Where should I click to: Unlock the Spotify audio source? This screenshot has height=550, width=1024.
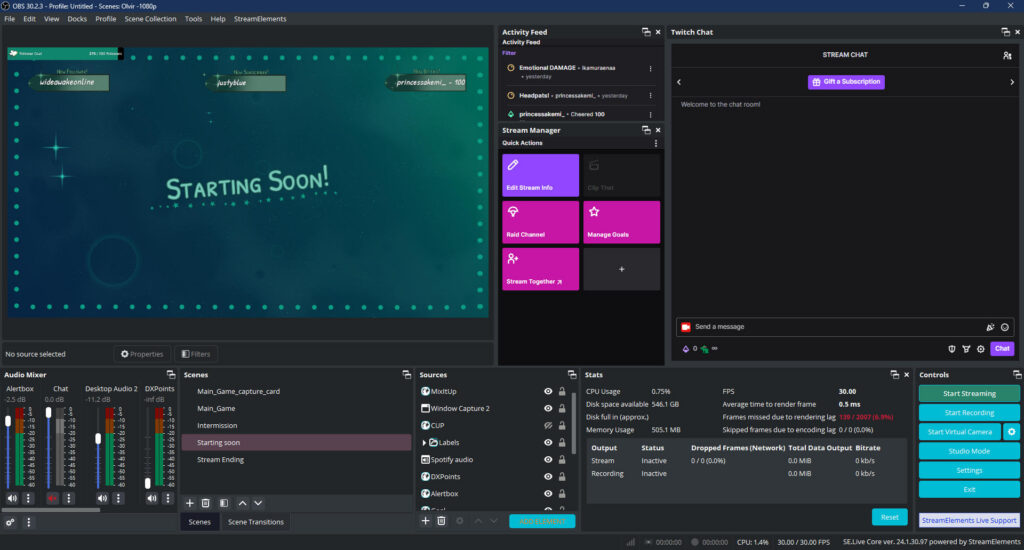coord(563,460)
